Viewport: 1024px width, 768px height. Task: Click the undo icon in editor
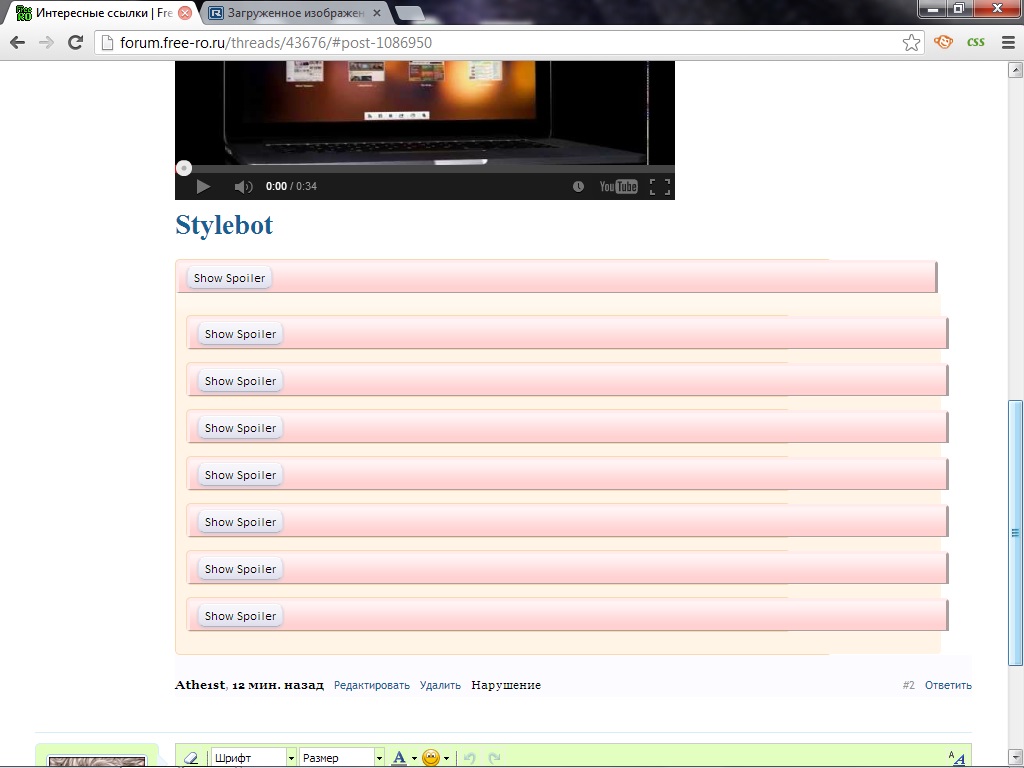470,758
